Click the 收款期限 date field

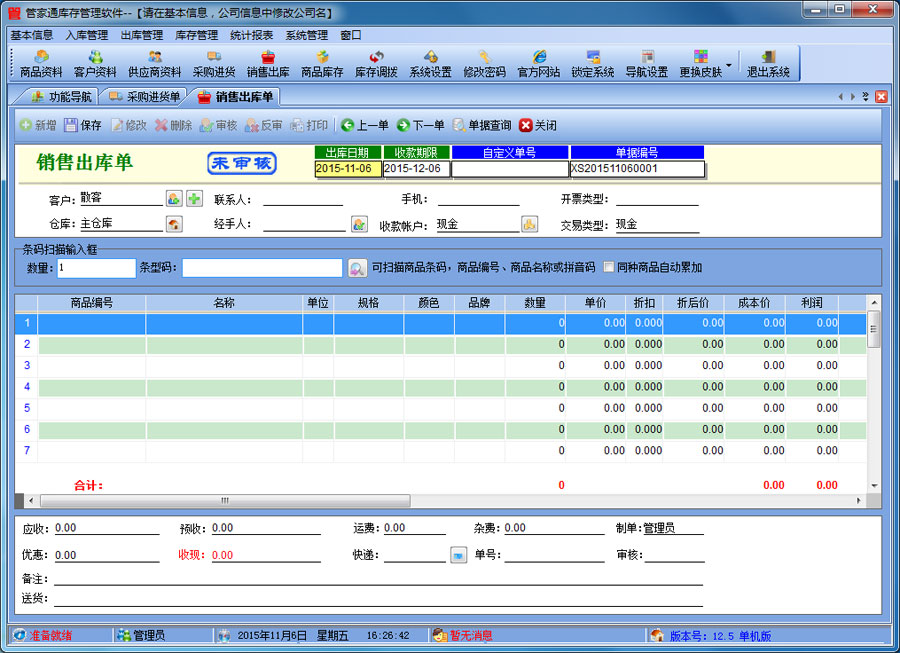(x=416, y=169)
